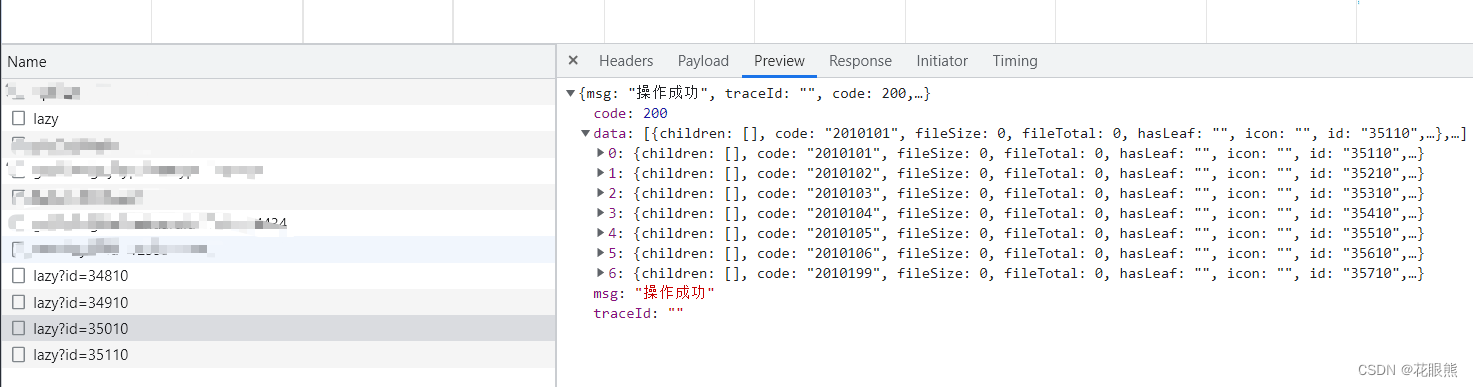Viewport: 1473px width, 387px height.
Task: Open the Payload tab
Action: point(703,61)
